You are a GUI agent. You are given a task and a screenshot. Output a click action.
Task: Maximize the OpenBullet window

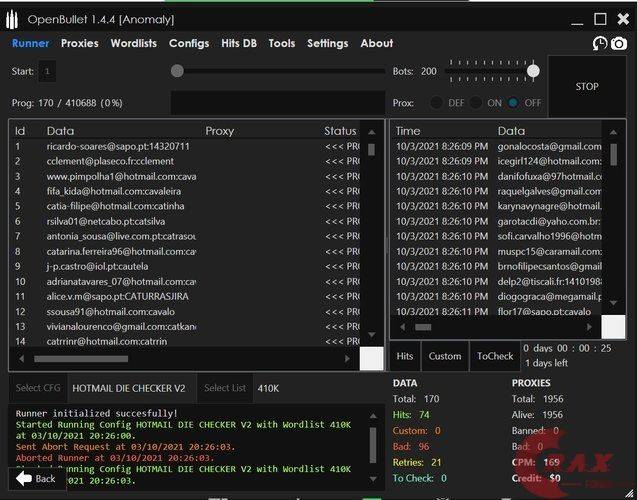coord(600,18)
